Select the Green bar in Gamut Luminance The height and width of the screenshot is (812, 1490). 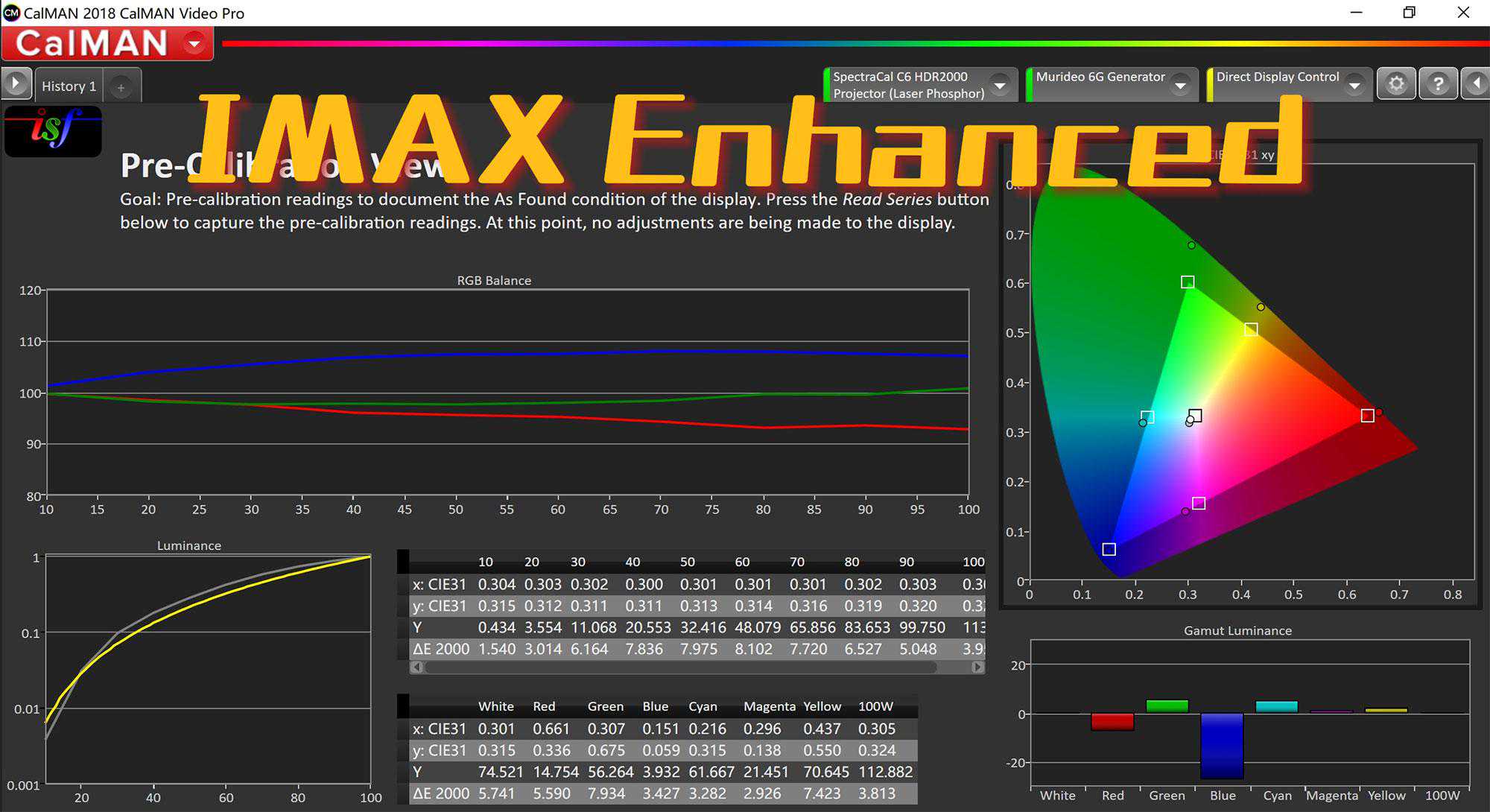pyautogui.click(x=1167, y=705)
